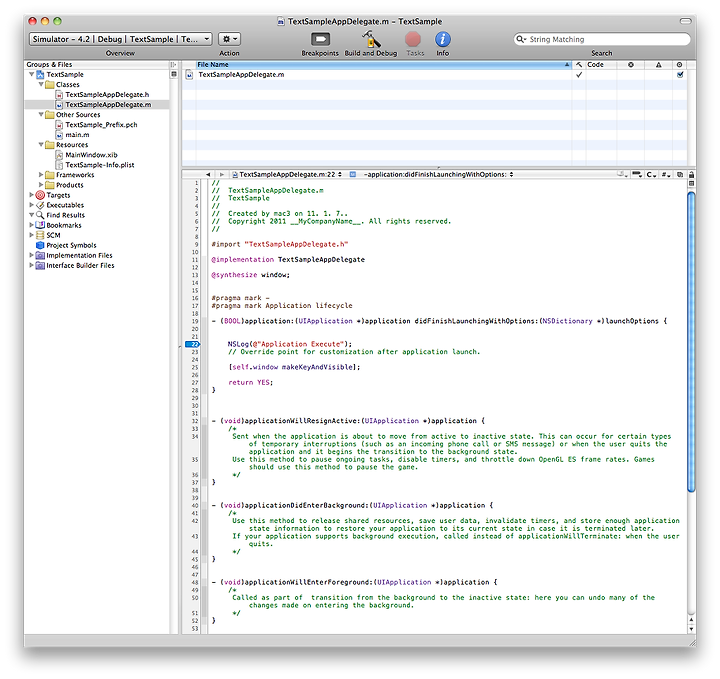Image resolution: width=720 pixels, height=679 pixels.
Task: Expand the Implementation Files smart group
Action: pyautogui.click(x=31, y=255)
